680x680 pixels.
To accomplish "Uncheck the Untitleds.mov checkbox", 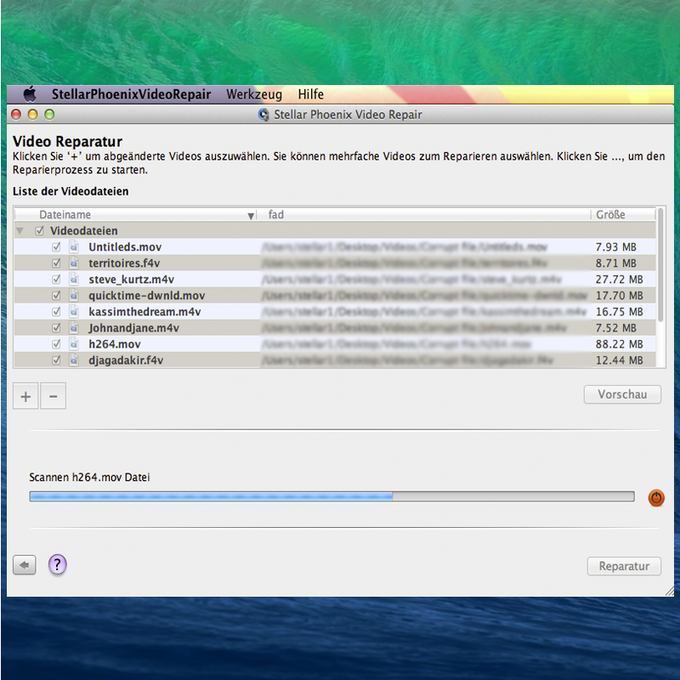I will [56, 247].
